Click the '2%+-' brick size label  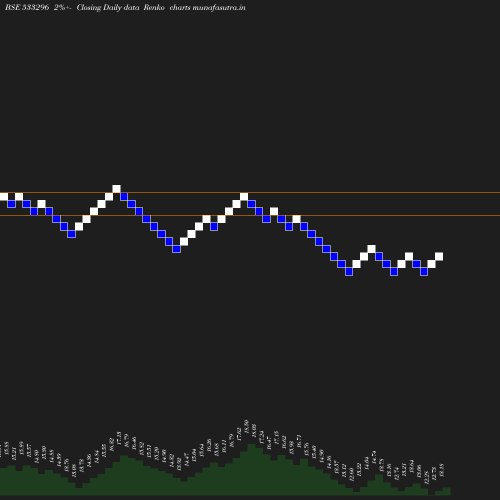(x=62, y=7)
